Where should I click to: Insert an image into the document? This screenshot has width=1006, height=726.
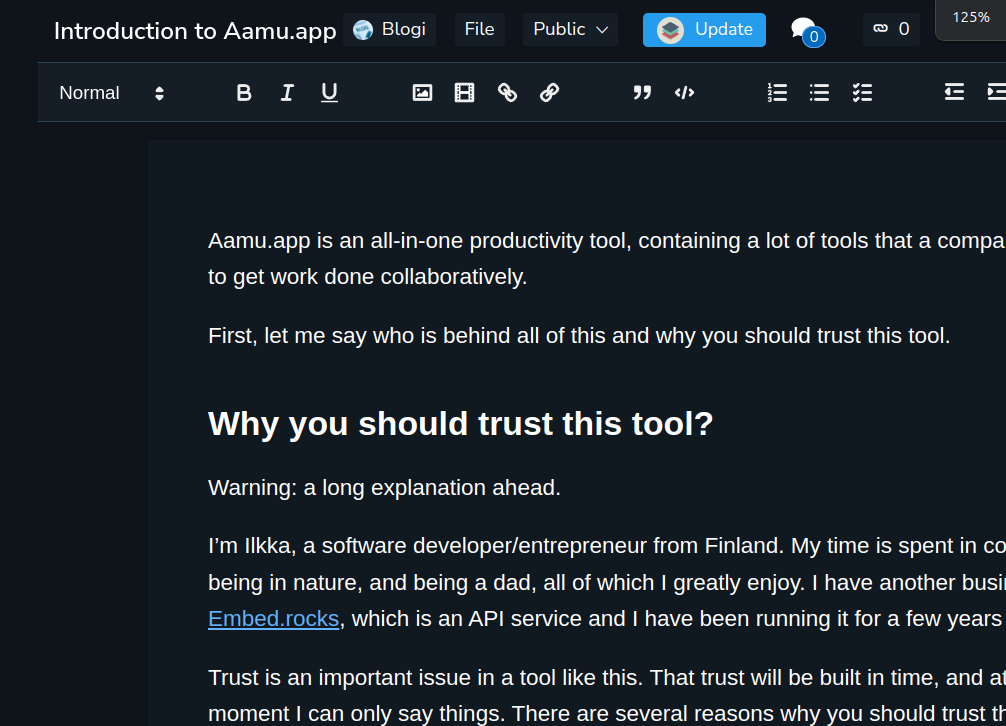coord(422,93)
